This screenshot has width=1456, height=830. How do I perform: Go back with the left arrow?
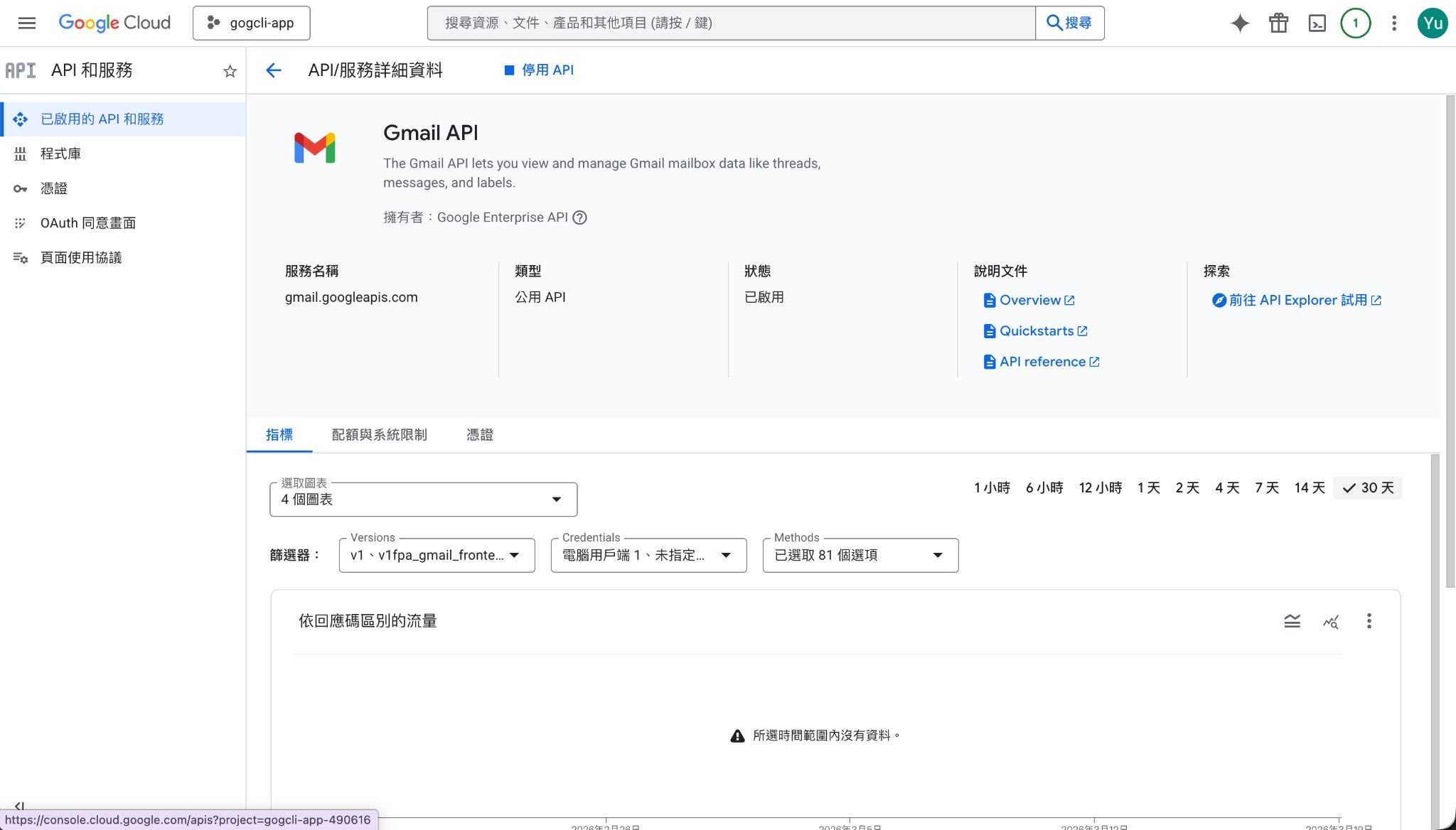274,70
